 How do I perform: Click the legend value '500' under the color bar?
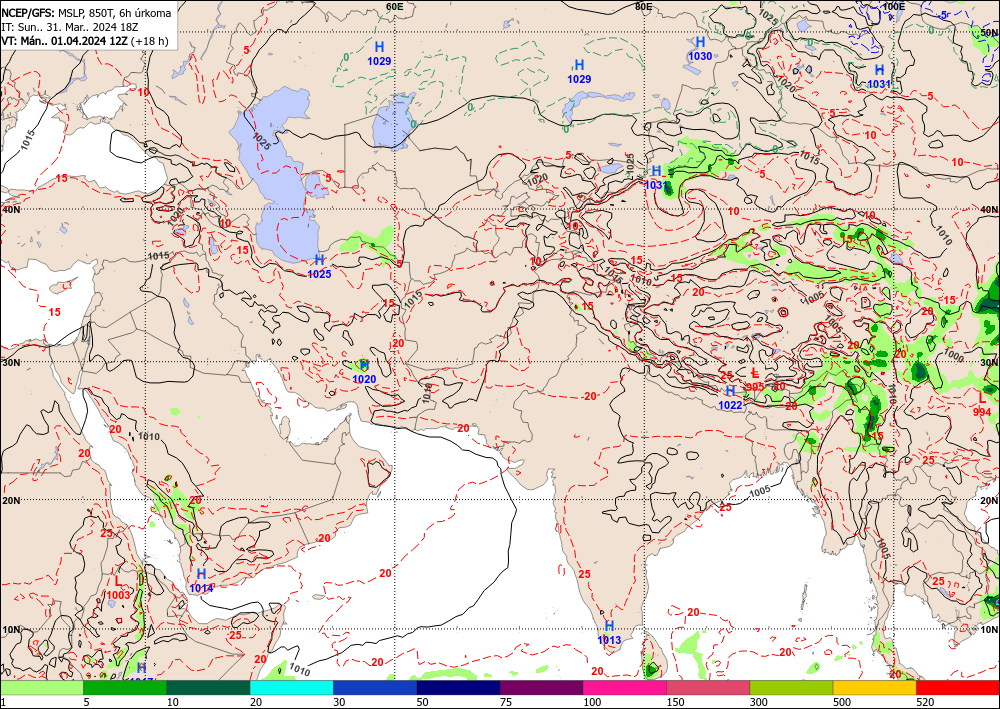[842, 702]
